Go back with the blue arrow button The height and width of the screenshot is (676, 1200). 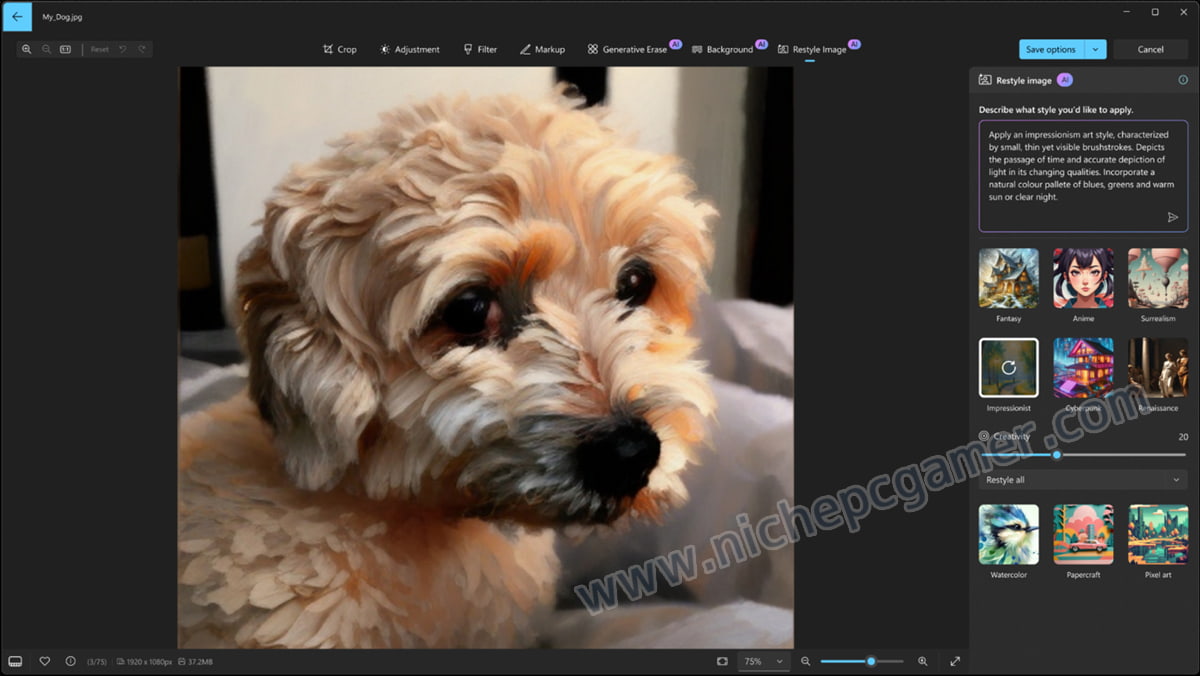[x=17, y=17]
